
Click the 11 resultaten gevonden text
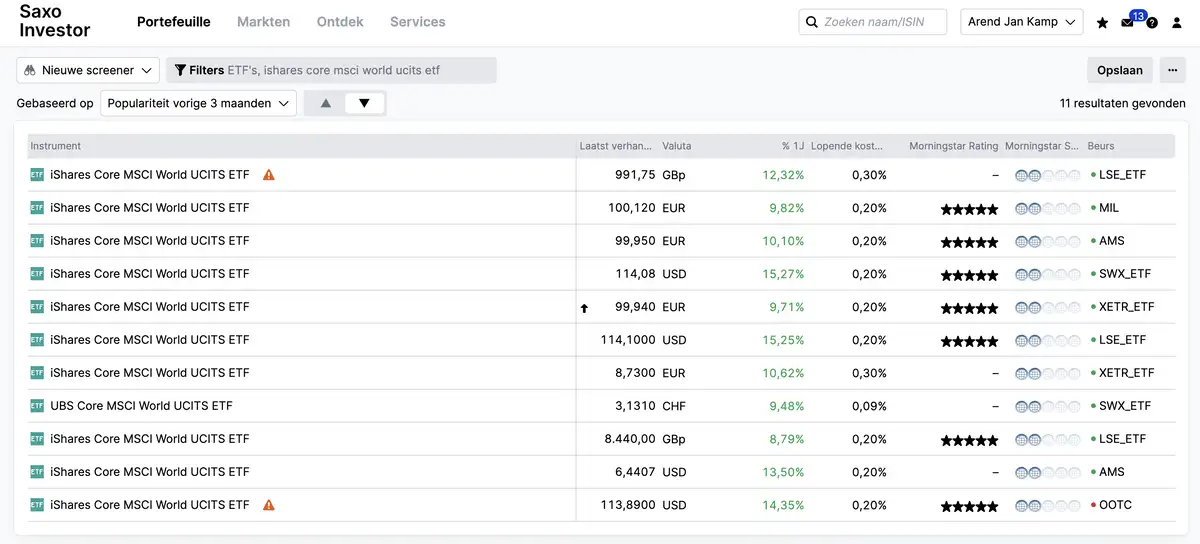click(1123, 103)
